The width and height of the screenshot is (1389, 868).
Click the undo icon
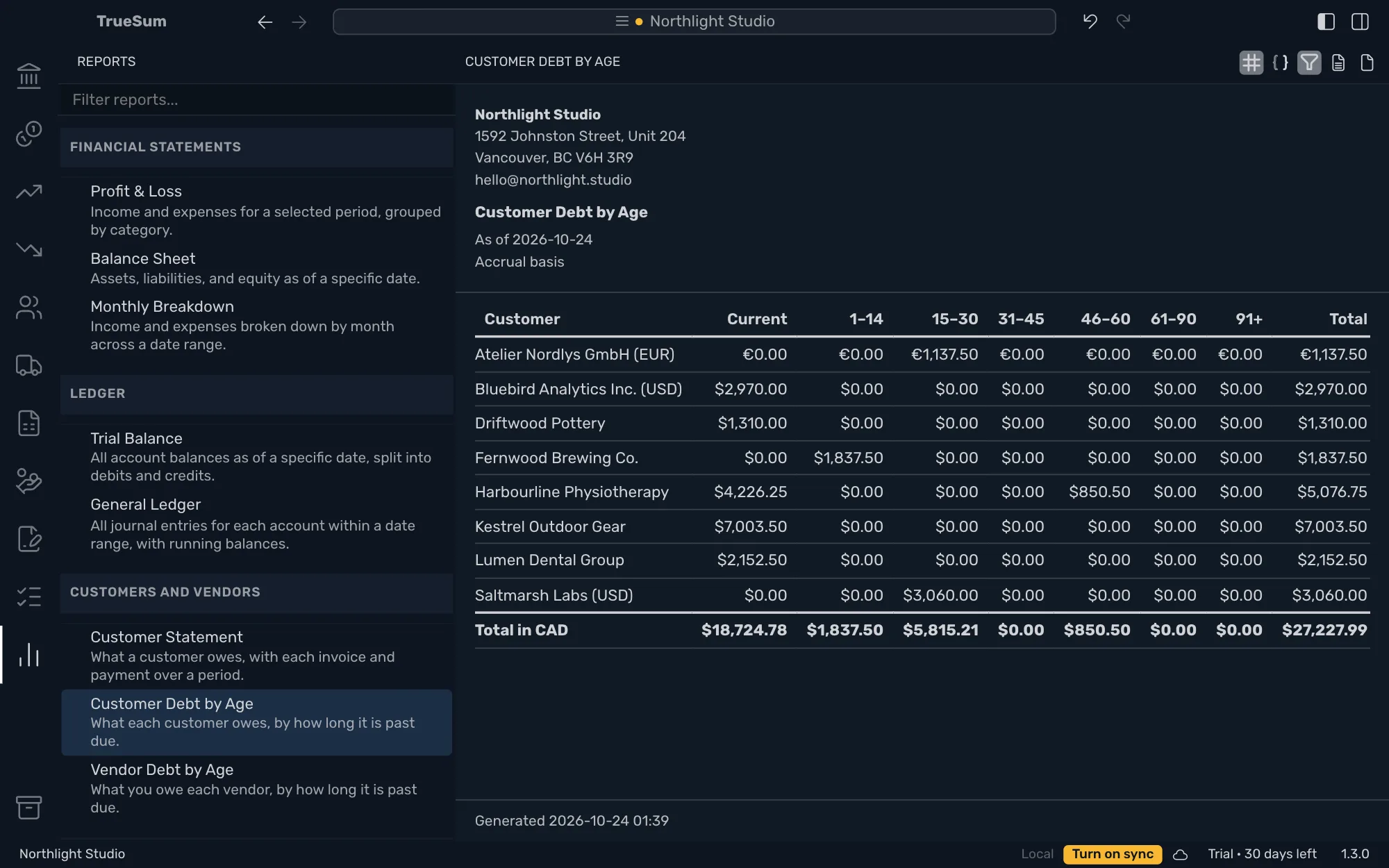(1090, 22)
